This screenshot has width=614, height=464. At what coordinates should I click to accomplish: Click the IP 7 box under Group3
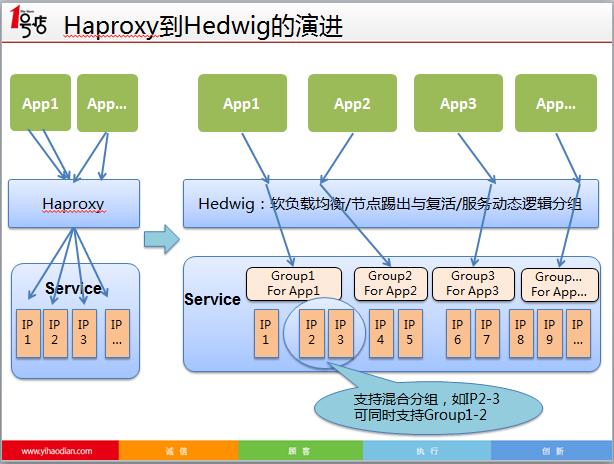(x=487, y=333)
